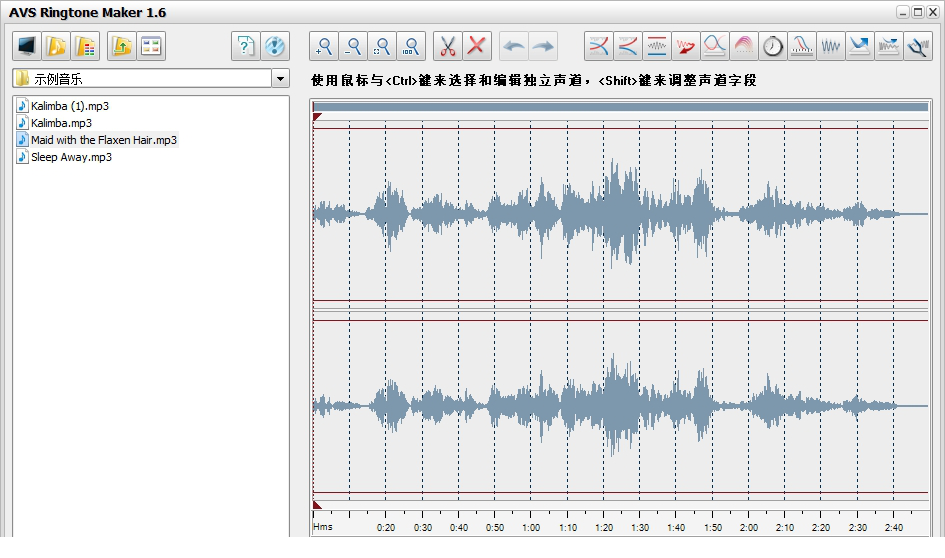Minimize the AVS Ringtone Maker window
This screenshot has height=558, width=945.
[x=902, y=12]
